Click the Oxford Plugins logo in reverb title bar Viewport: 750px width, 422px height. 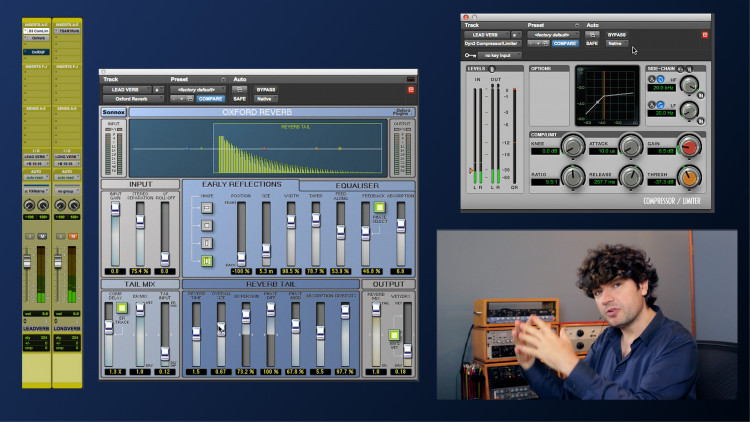[x=402, y=112]
